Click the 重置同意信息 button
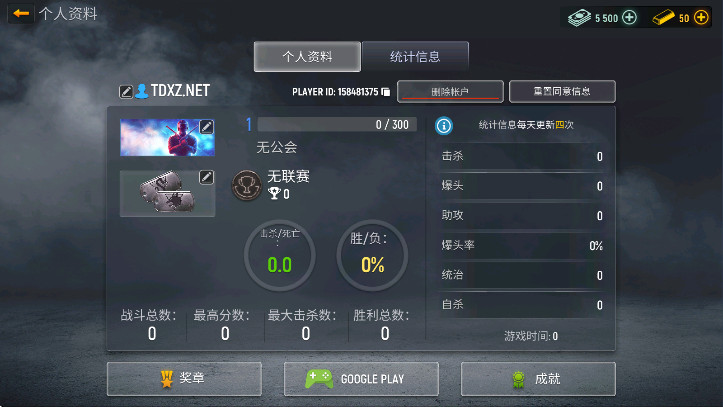This screenshot has width=723, height=407. click(x=562, y=91)
